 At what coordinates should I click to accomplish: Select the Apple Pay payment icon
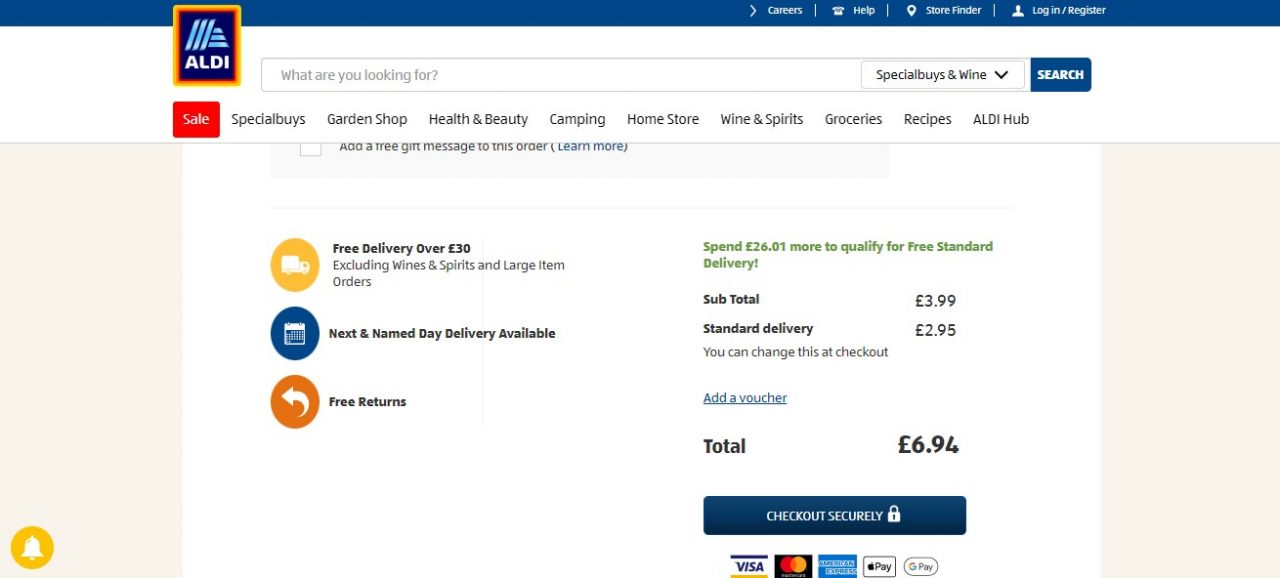(878, 566)
